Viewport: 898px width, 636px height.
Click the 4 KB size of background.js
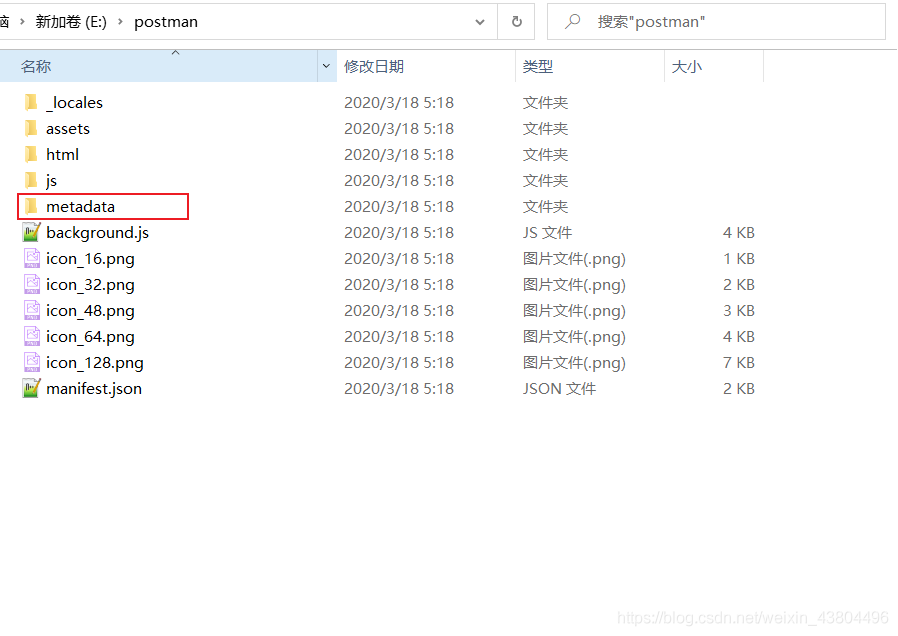739,232
